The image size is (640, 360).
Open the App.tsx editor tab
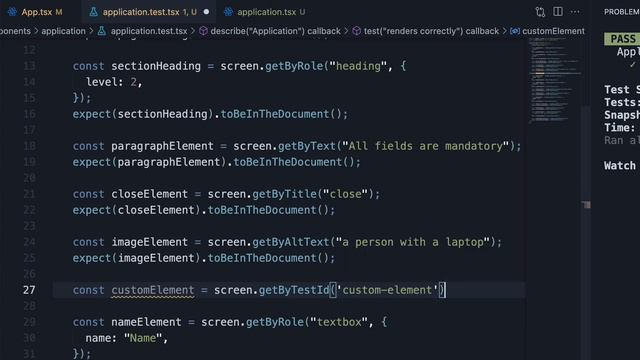tap(37, 12)
